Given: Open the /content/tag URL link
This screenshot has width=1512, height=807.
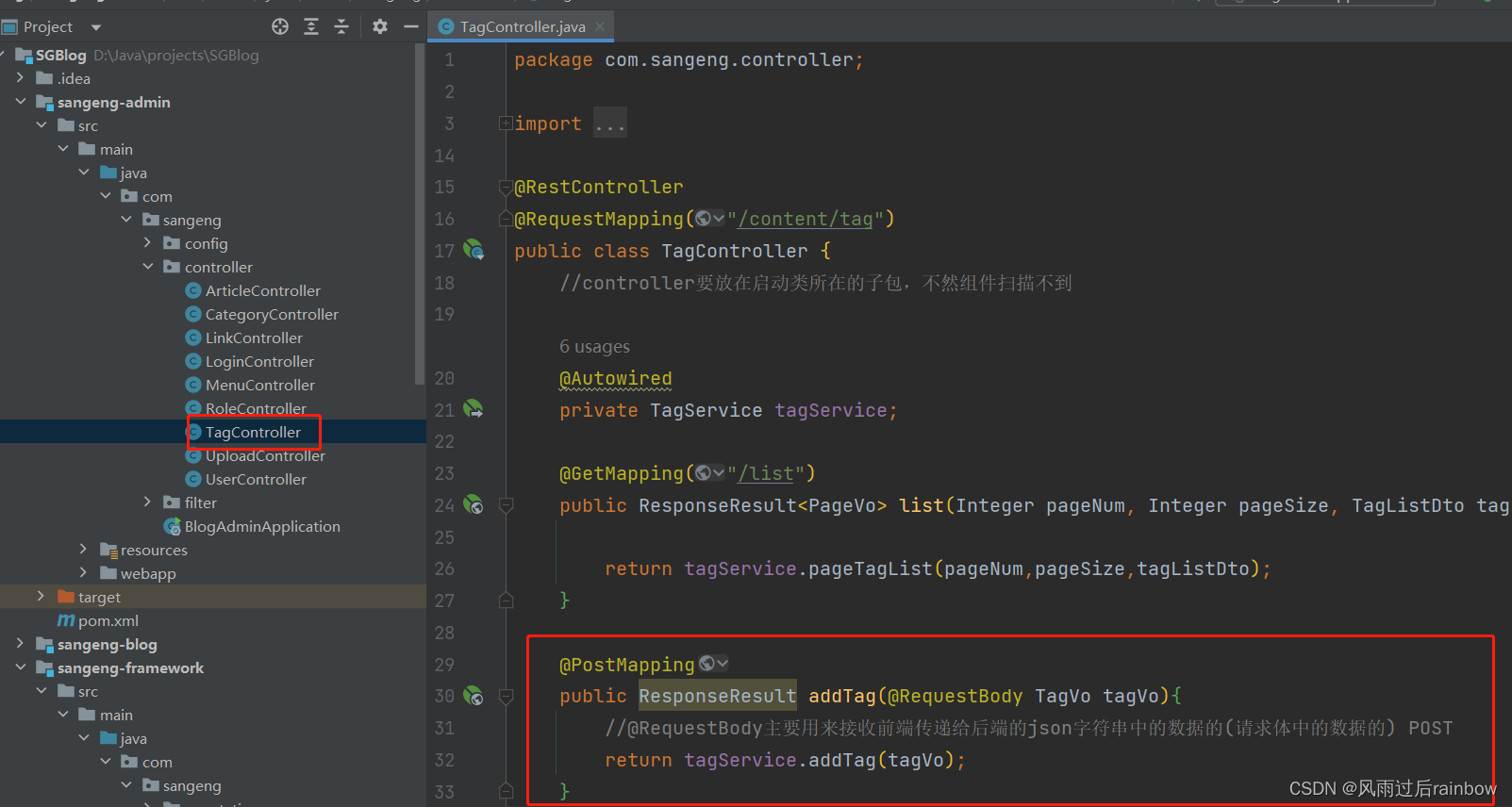Looking at the screenshot, I should click(806, 219).
